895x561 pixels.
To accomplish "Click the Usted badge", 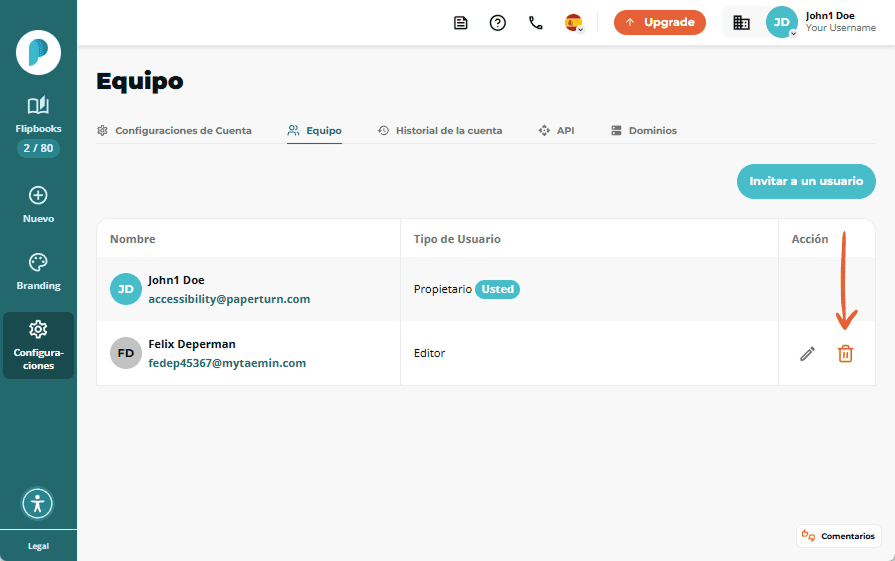I will [x=497, y=289].
